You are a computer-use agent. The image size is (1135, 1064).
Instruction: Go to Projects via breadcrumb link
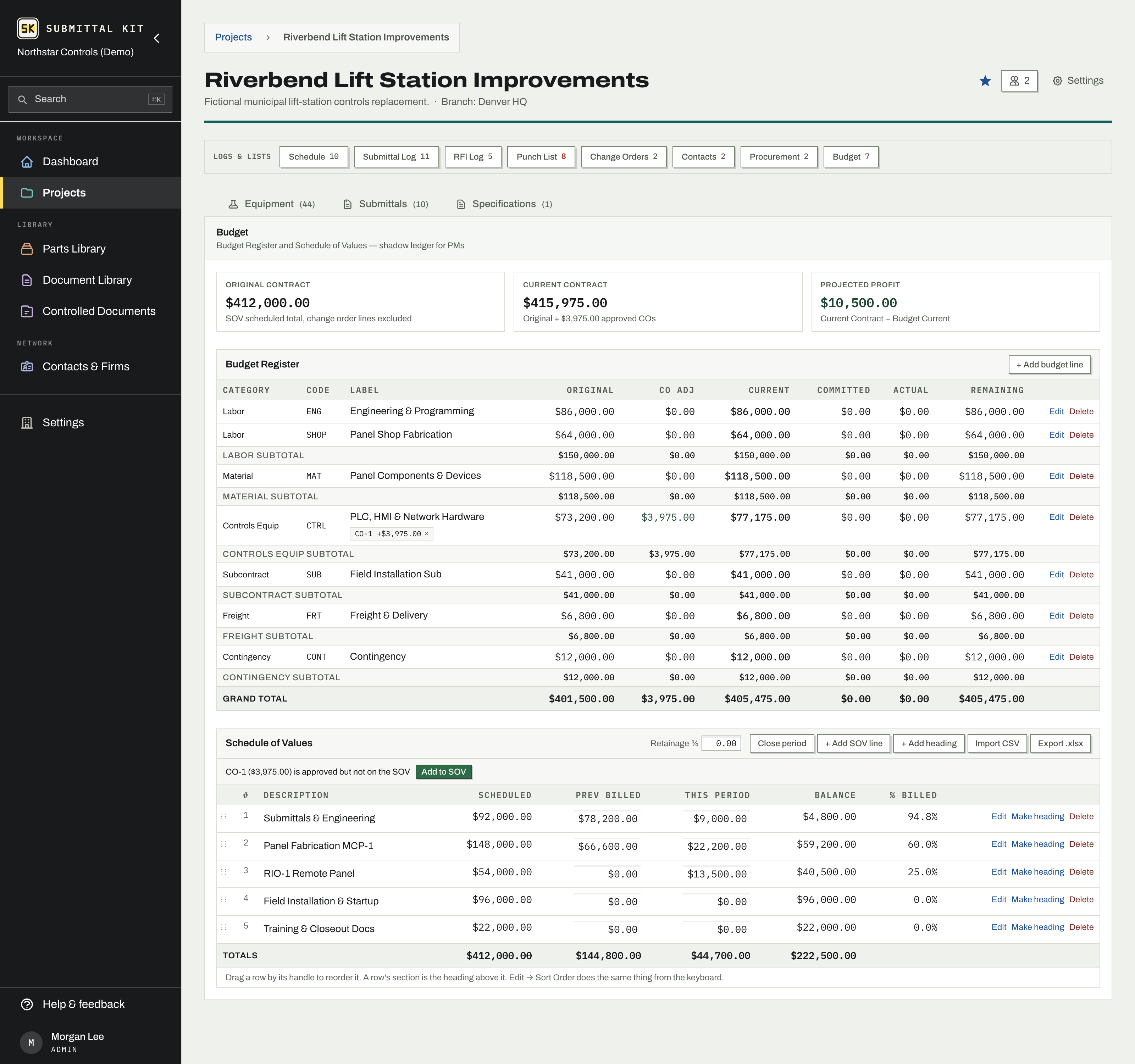[x=233, y=37]
